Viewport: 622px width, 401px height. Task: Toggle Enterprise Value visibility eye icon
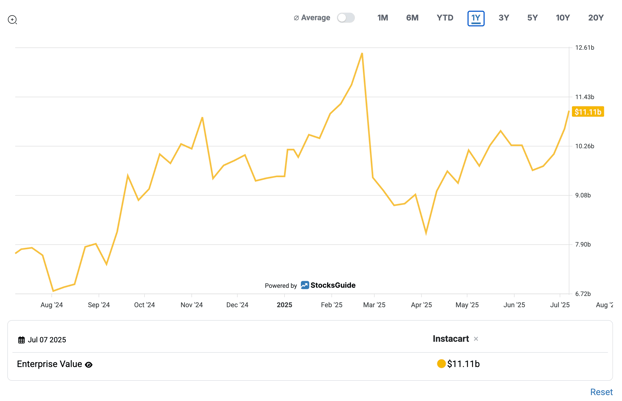pyautogui.click(x=89, y=365)
